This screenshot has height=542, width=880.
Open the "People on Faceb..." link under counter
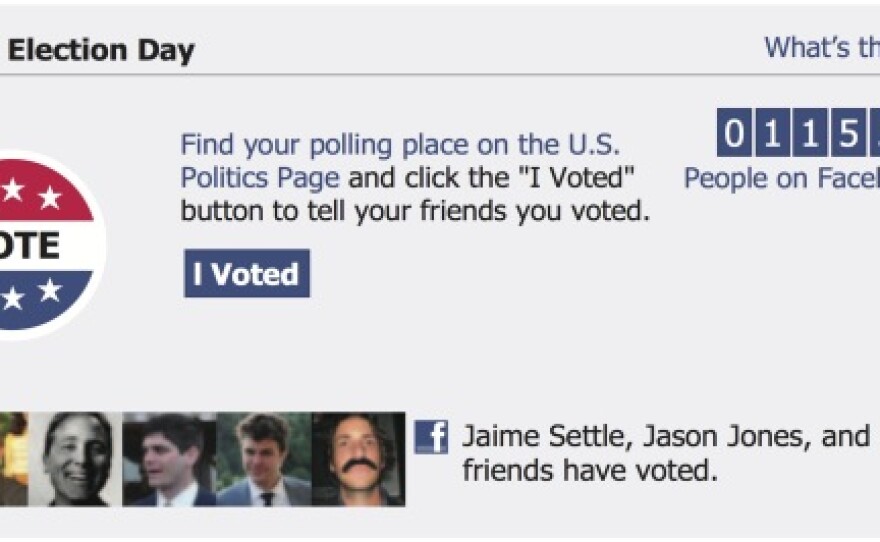[780, 179]
